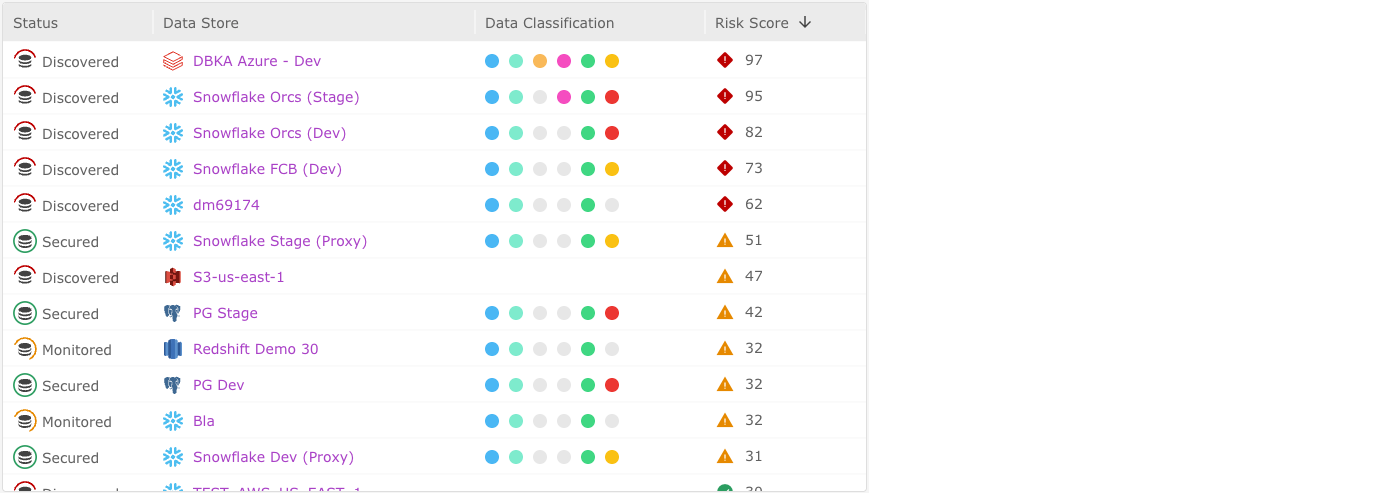This screenshot has height=493, width=1400.
Task: Open DBKA Azure - Dev data store link
Action: [x=257, y=61]
